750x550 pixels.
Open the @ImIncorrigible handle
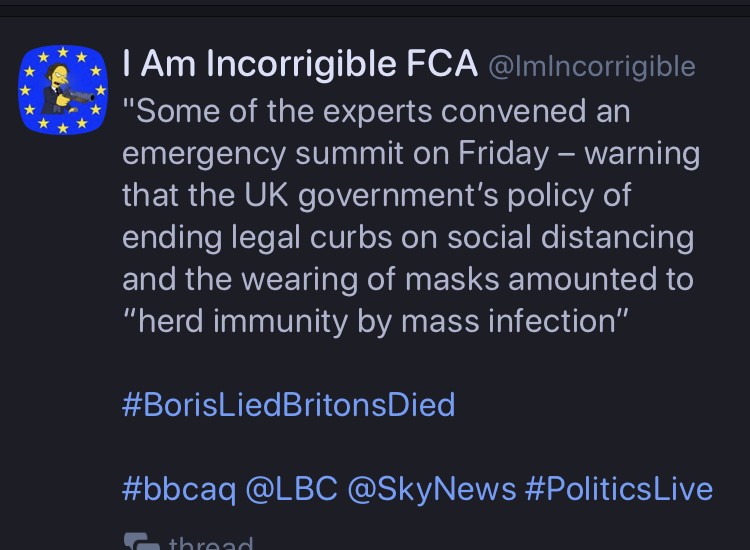click(590, 67)
